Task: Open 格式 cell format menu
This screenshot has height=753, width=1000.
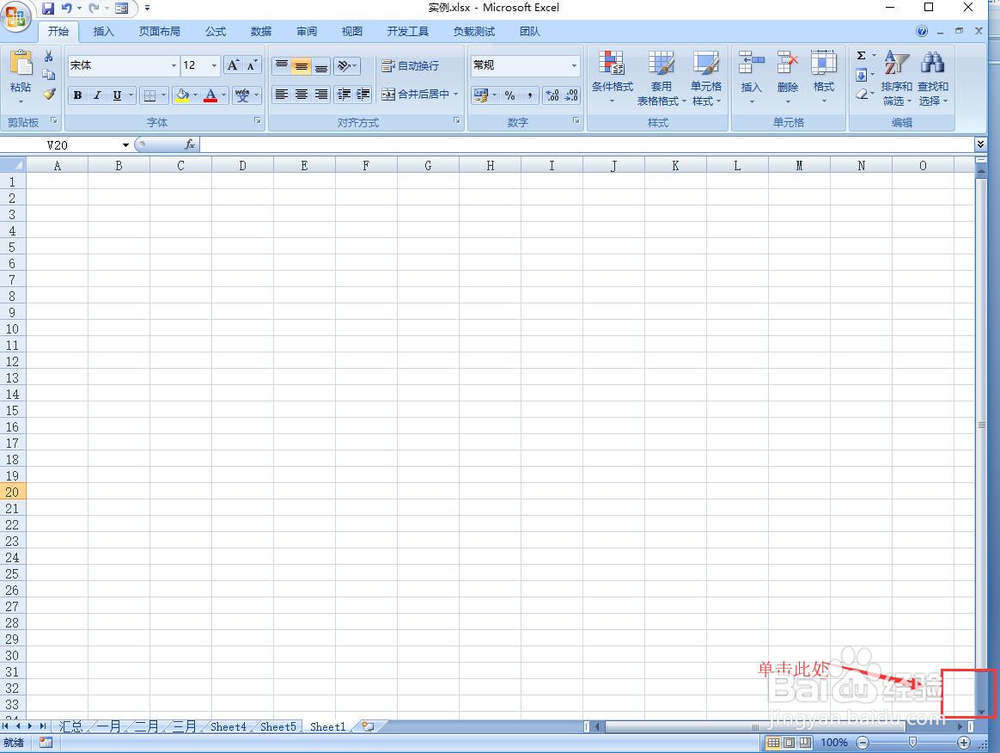Action: tap(823, 78)
